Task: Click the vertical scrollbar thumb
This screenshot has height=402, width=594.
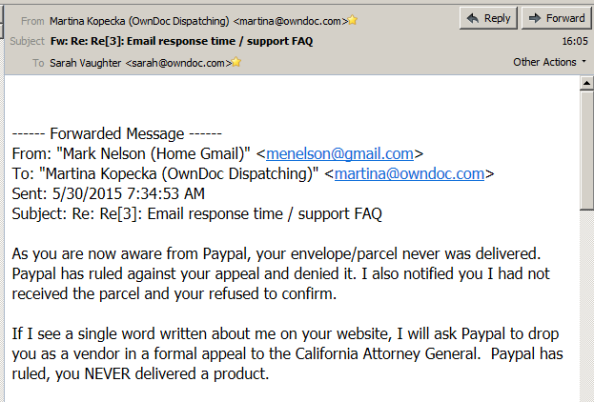Action: [x=587, y=150]
